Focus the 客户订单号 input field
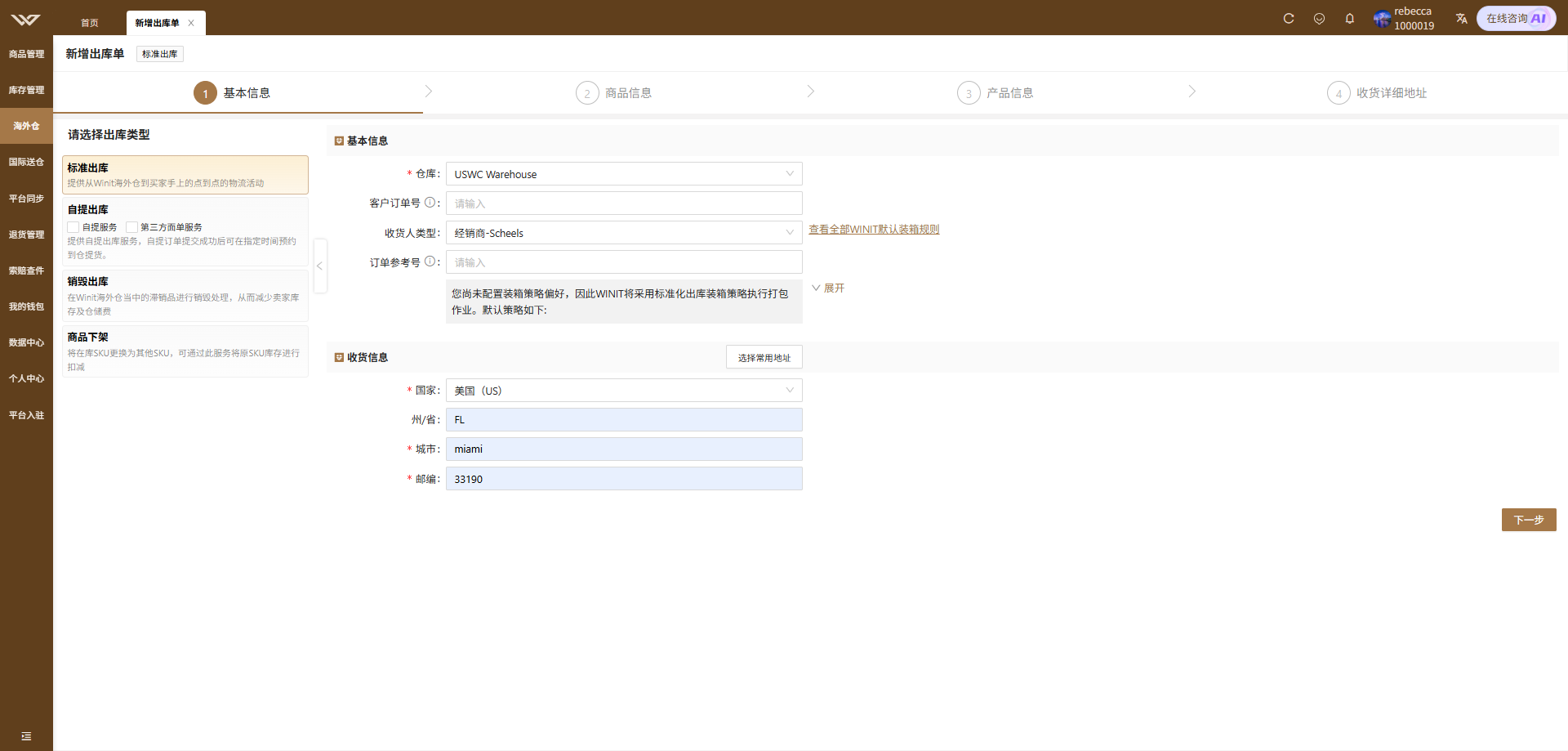Image resolution: width=1568 pixels, height=751 pixels. click(624, 203)
